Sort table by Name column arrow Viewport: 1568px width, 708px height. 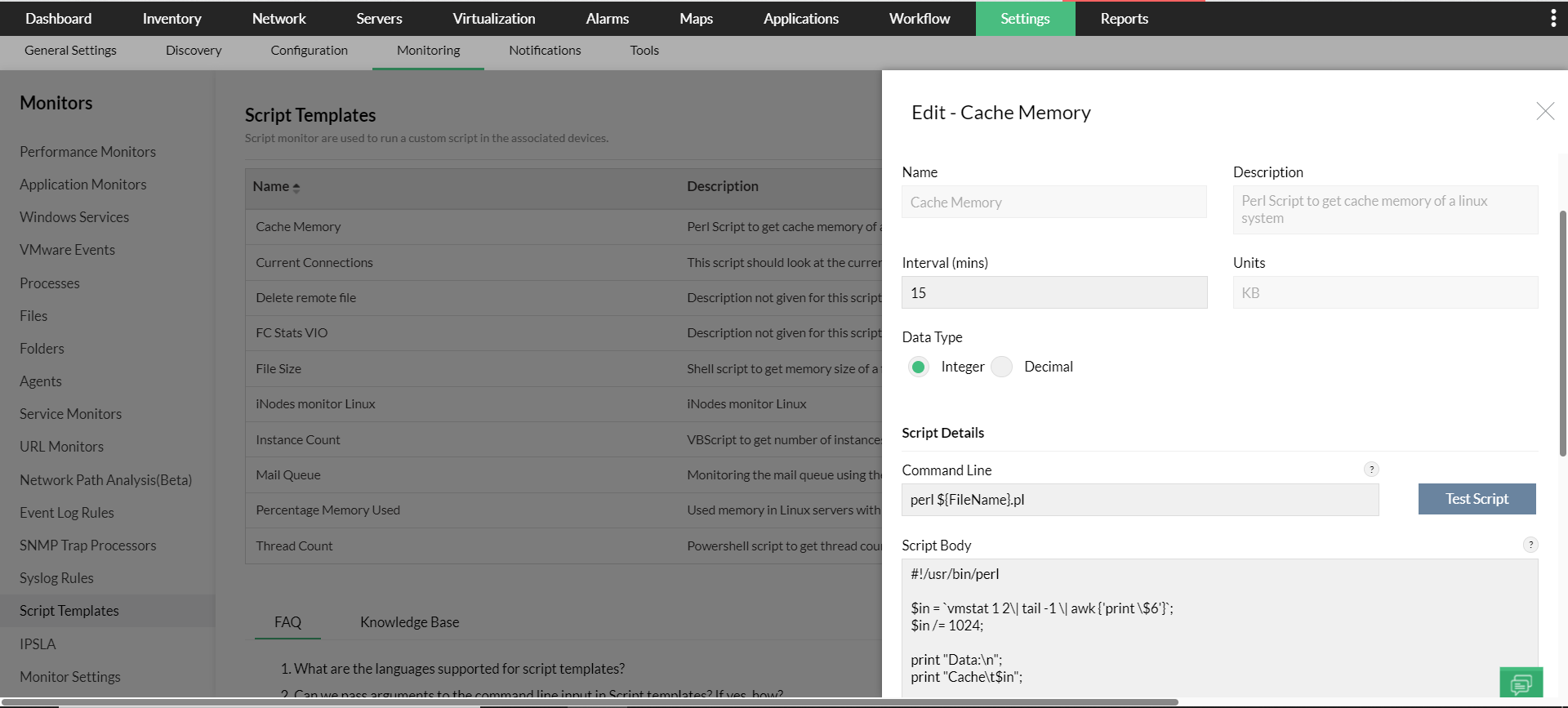pyautogui.click(x=296, y=187)
